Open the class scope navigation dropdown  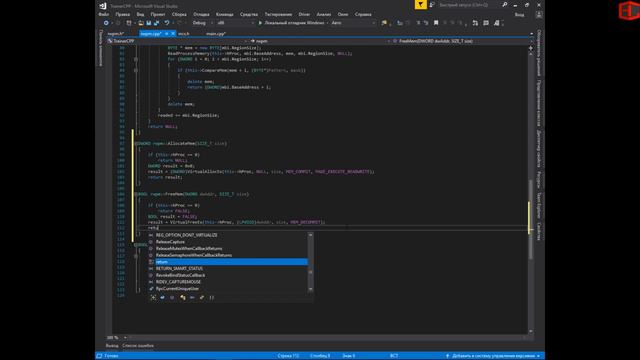(320, 41)
